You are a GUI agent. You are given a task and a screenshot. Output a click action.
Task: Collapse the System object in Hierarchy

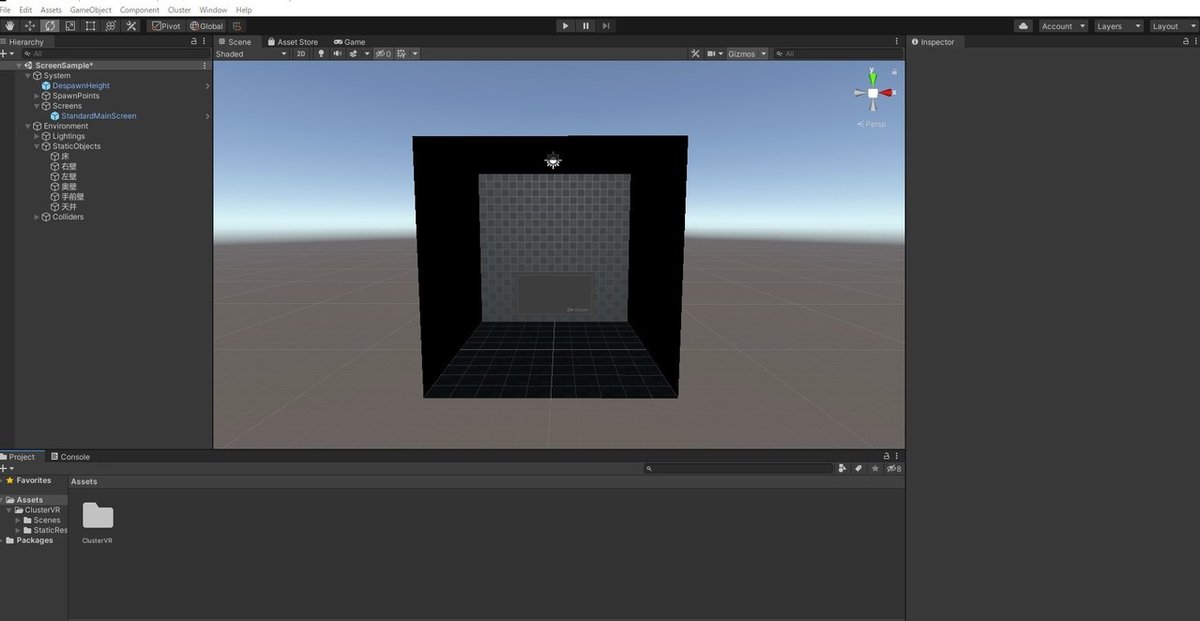(28, 76)
